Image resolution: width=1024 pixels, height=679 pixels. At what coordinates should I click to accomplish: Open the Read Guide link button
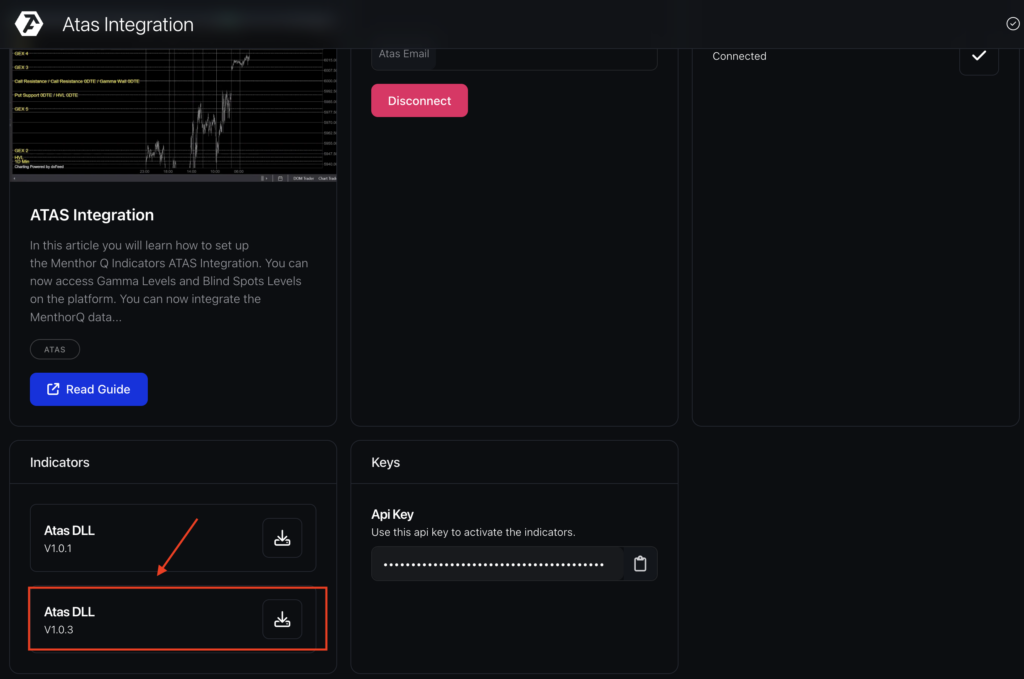point(89,389)
